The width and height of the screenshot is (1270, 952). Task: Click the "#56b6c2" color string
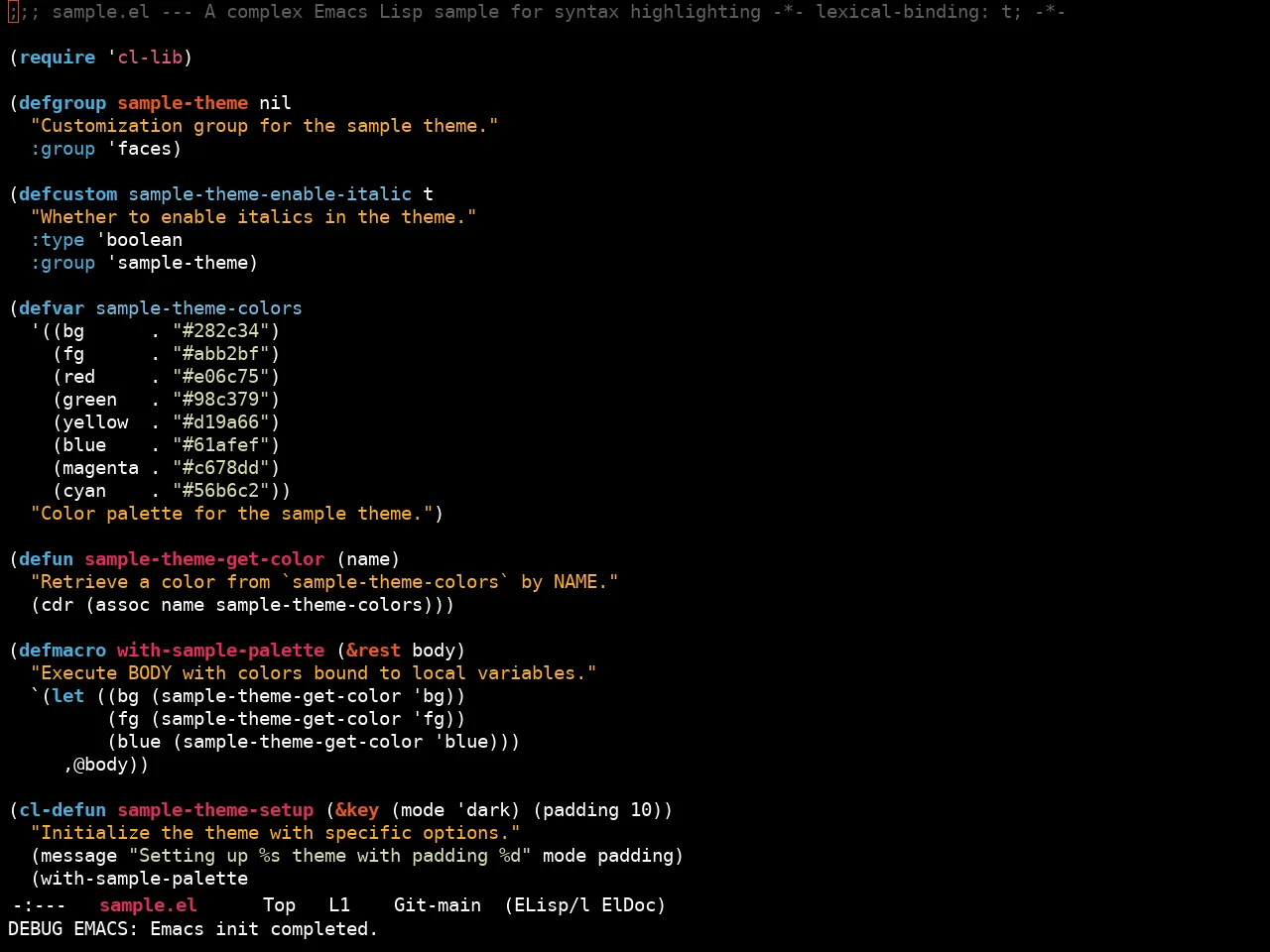(x=220, y=491)
